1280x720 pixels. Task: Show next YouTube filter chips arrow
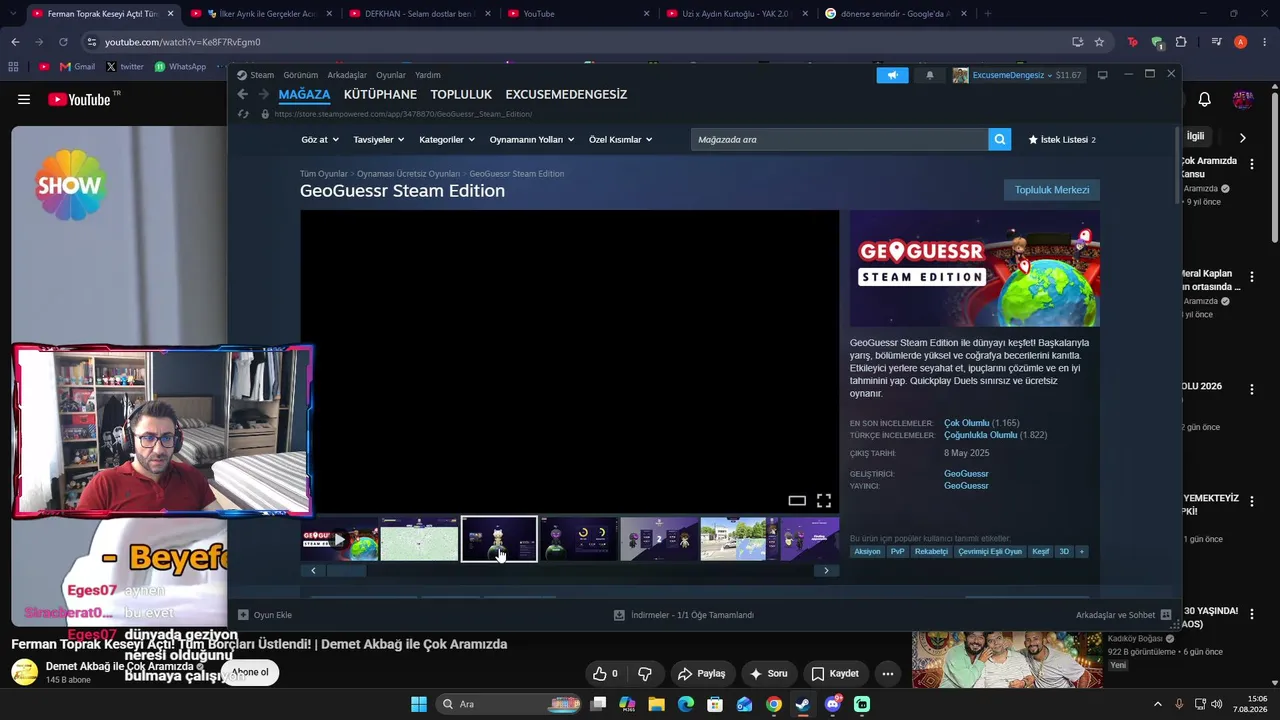point(1243,137)
